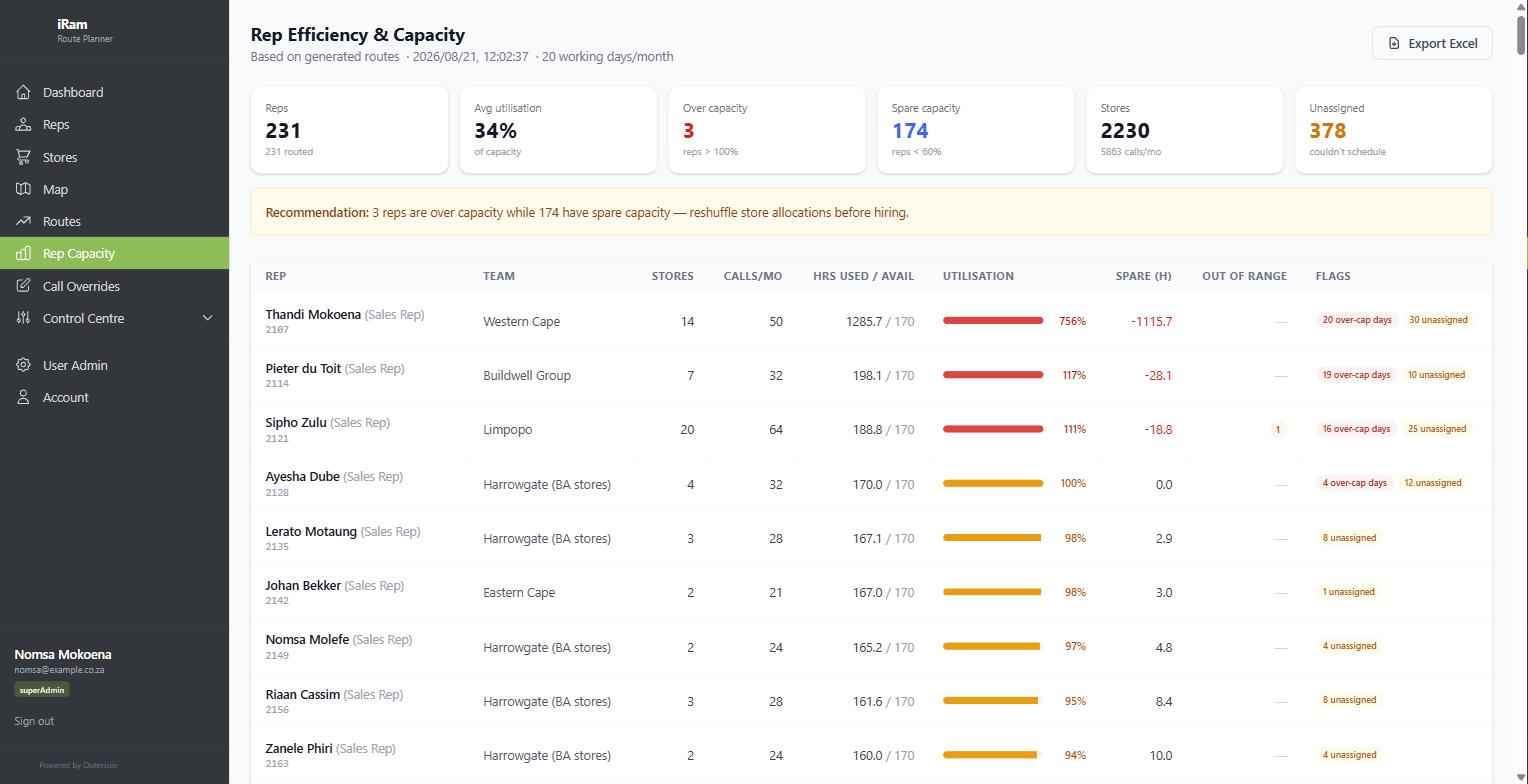The width and height of the screenshot is (1528, 784).
Task: Select the Johan Bekker rep name
Action: (303, 585)
